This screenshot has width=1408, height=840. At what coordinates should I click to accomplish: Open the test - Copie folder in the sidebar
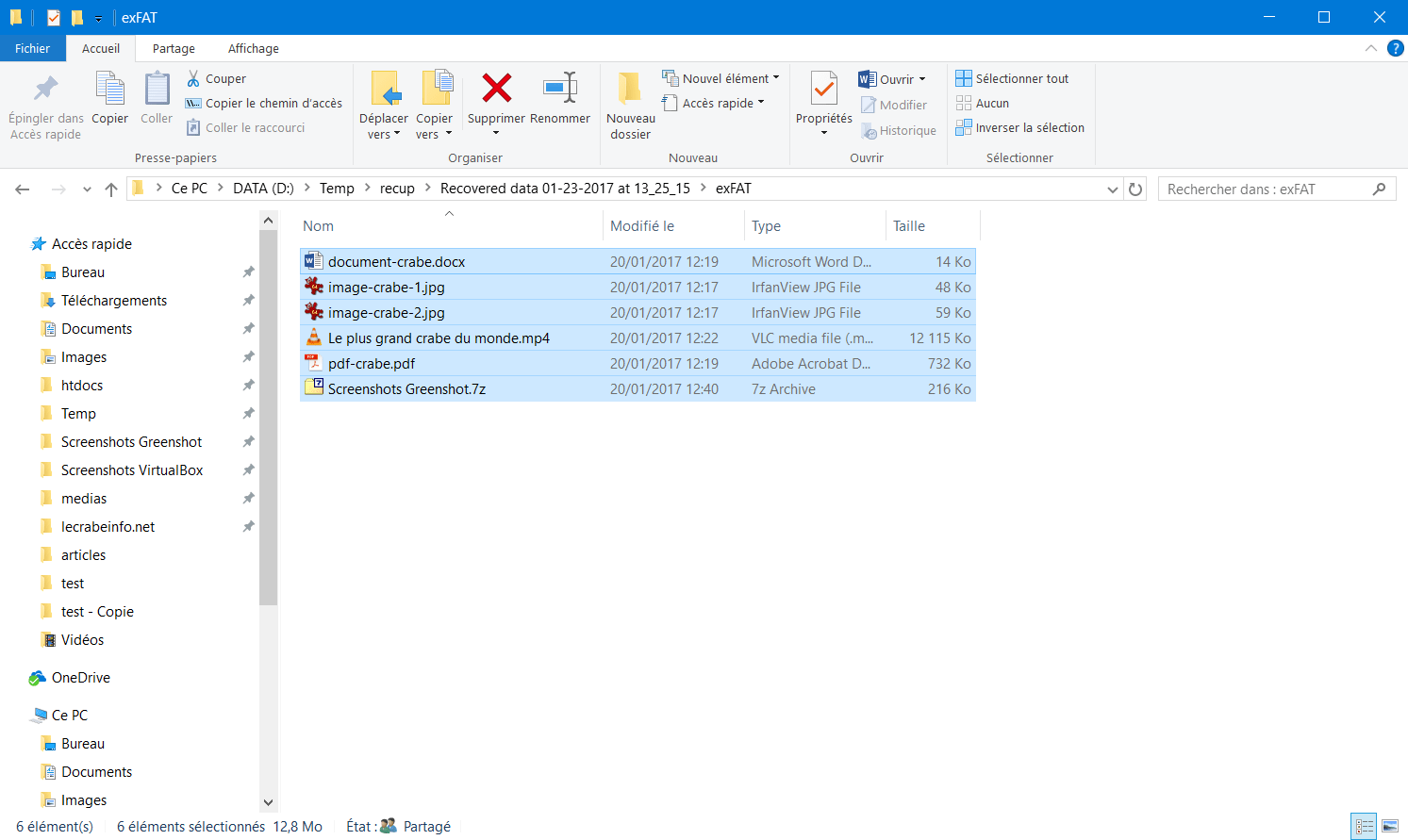click(97, 612)
